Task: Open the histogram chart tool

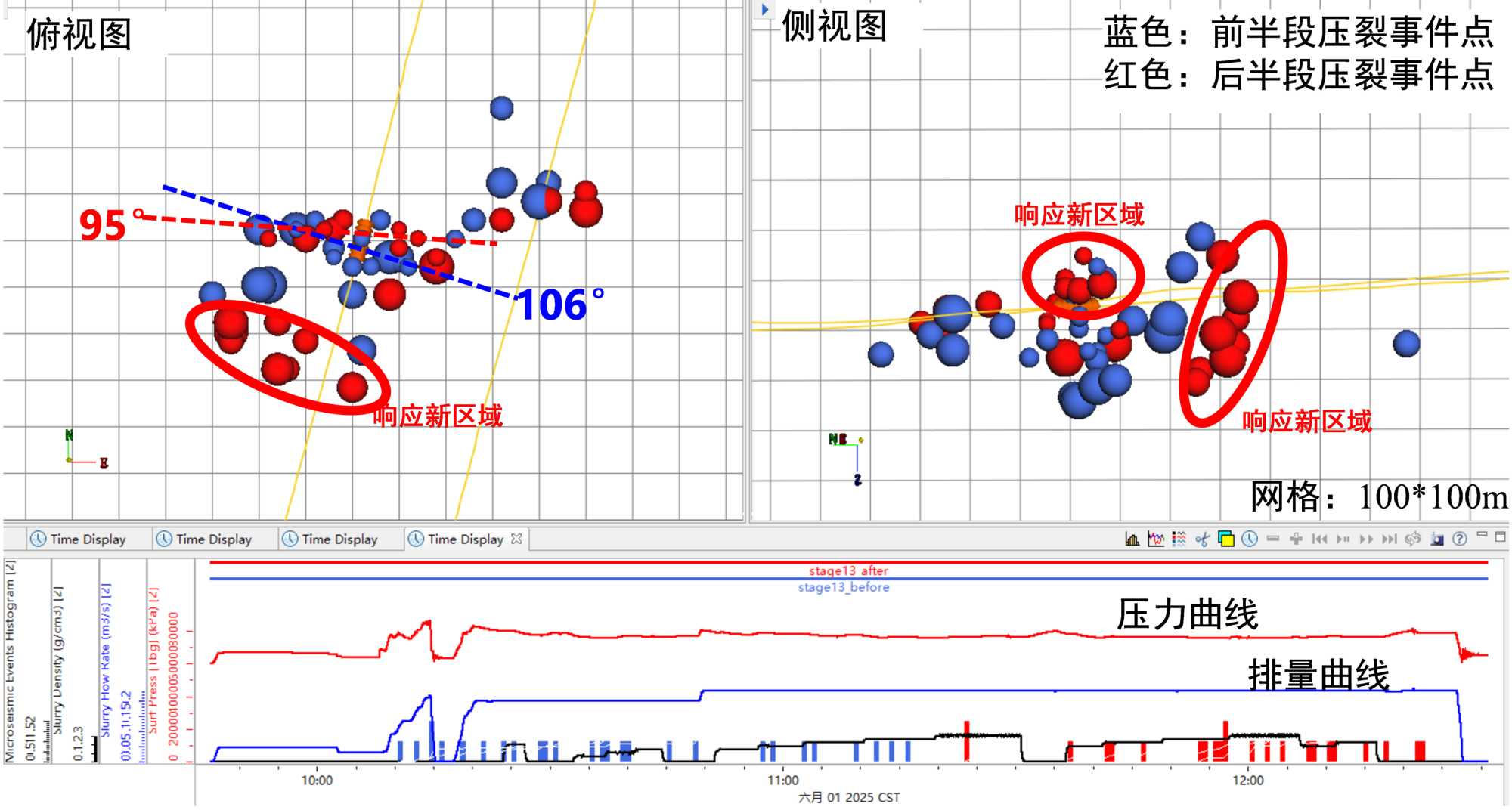Action: point(1132,539)
